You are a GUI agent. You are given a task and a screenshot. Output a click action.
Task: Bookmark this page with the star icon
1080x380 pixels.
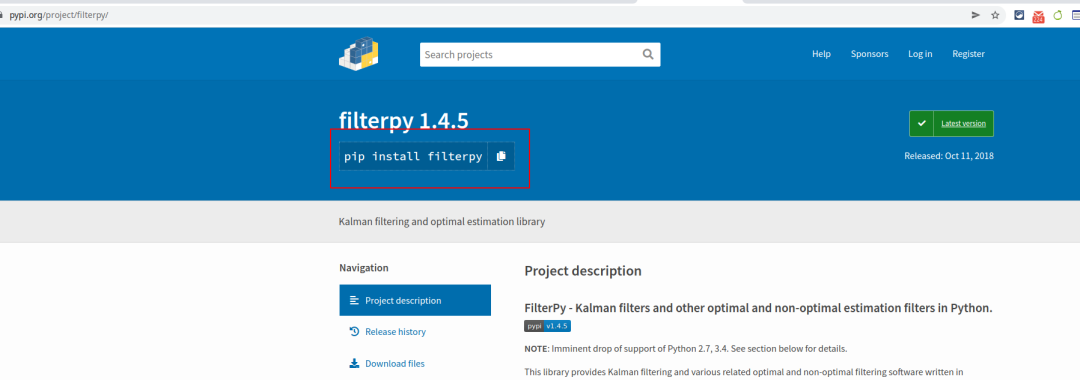[x=995, y=15]
